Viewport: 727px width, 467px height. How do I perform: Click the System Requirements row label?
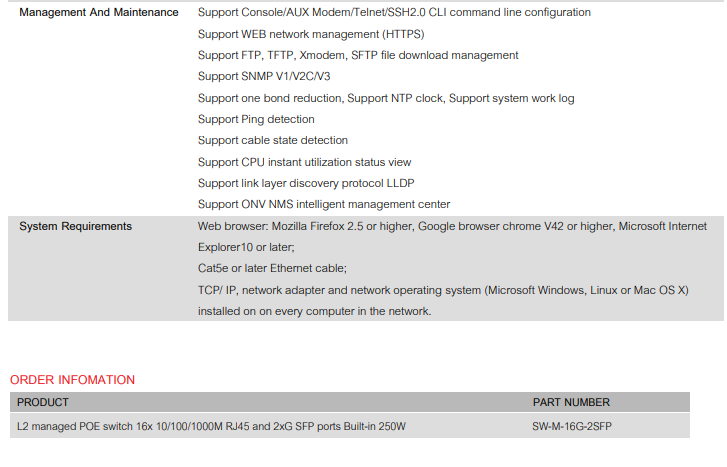tap(75, 227)
